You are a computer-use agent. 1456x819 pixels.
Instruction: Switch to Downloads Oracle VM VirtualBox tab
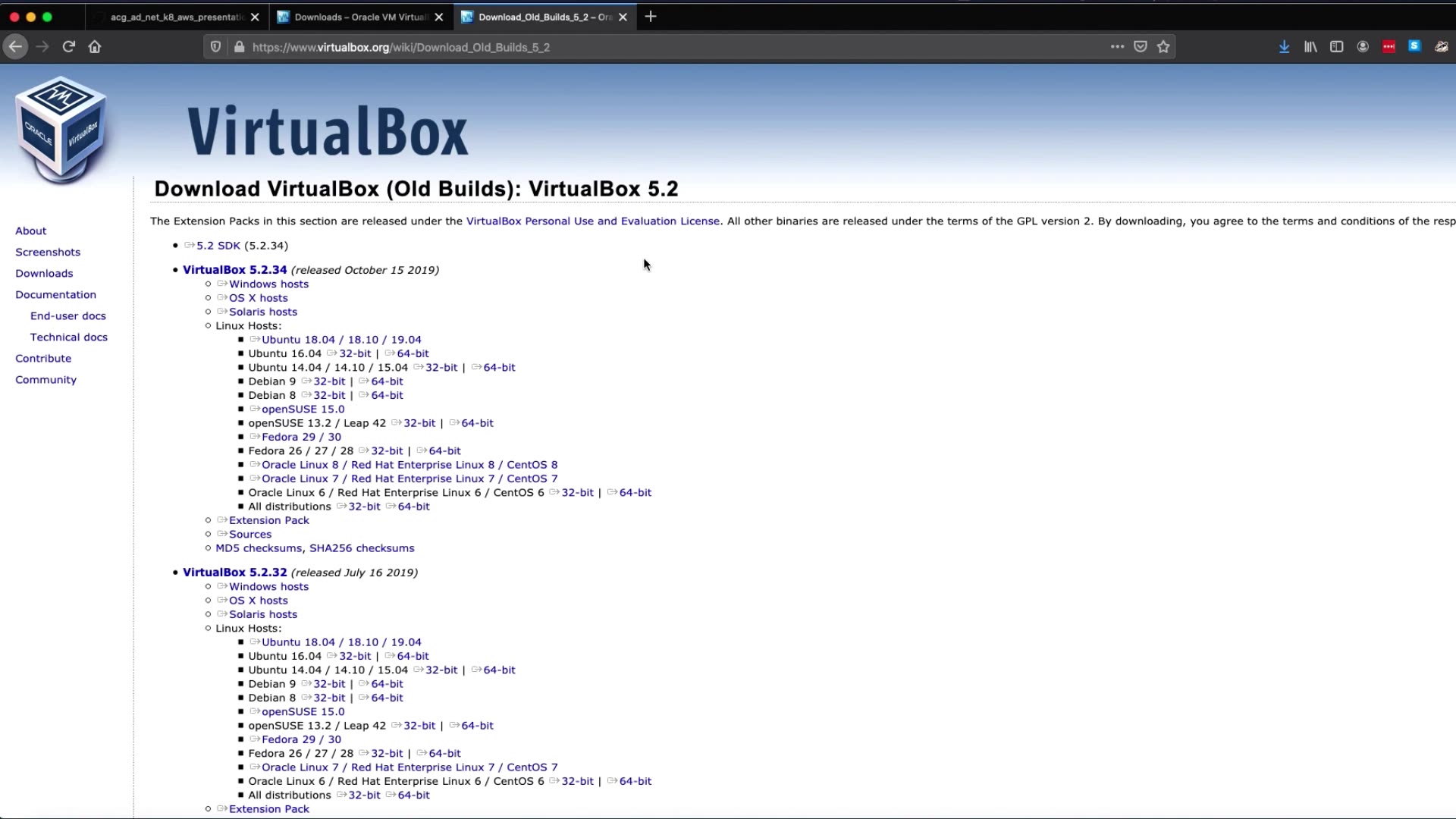click(360, 17)
